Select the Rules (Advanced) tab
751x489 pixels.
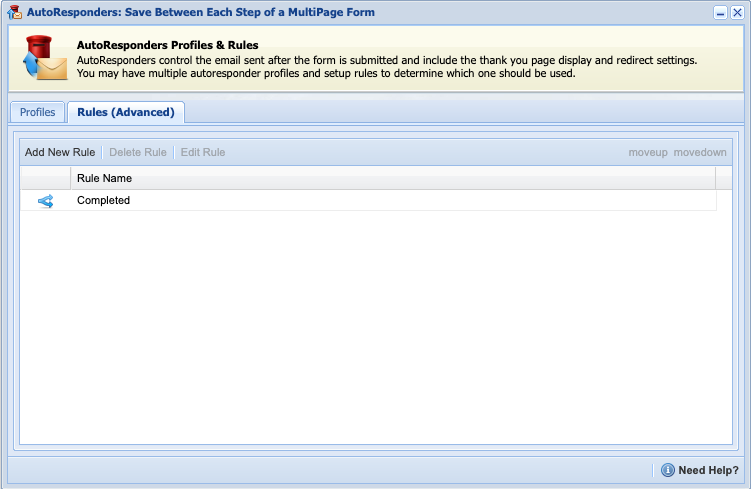126,112
